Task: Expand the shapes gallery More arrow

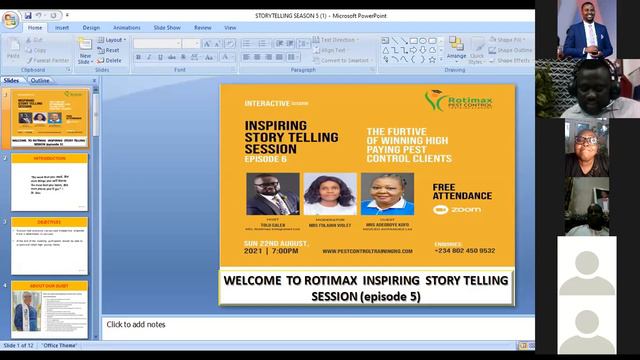Action: pyautogui.click(x=441, y=60)
